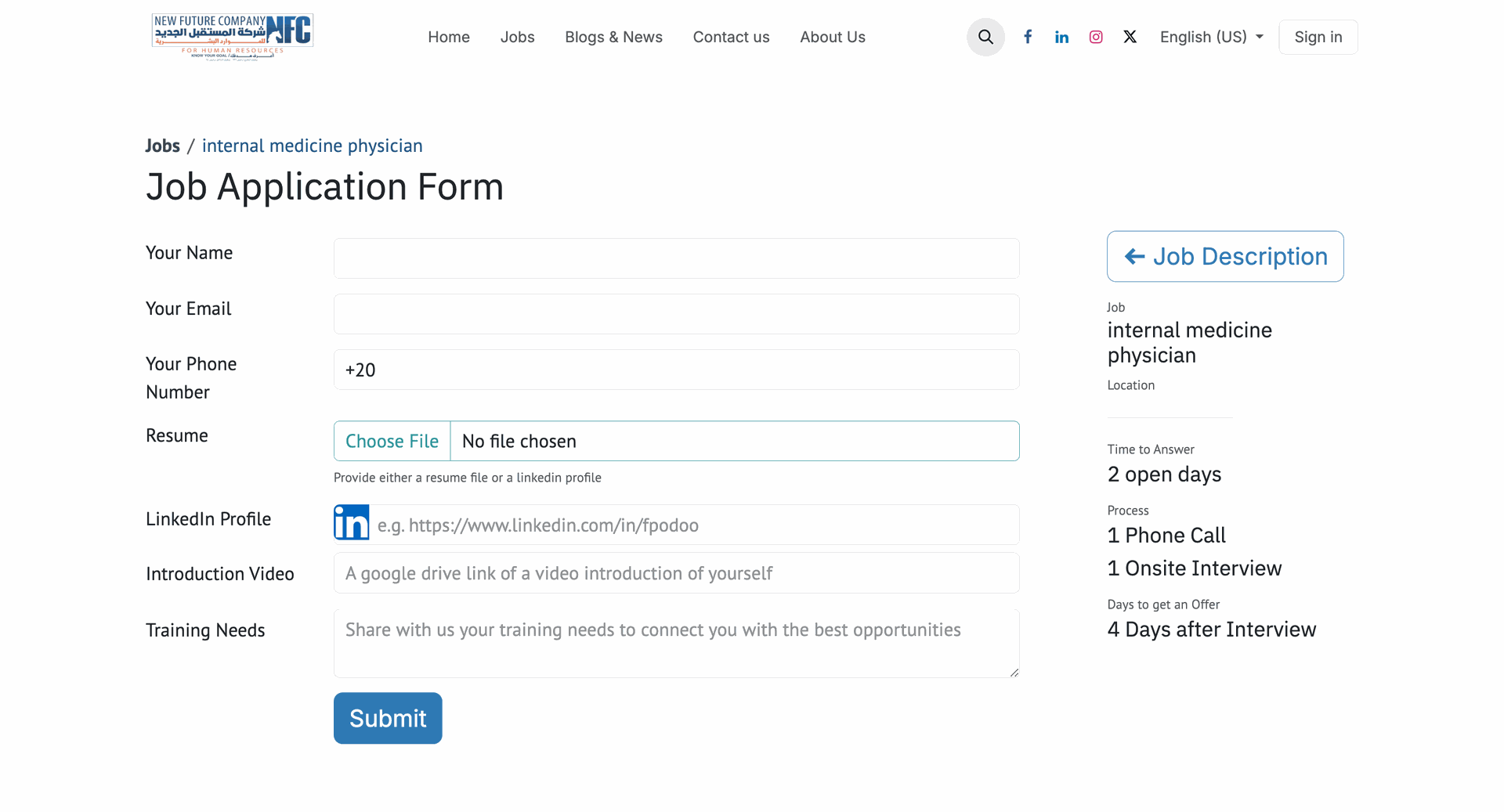Open Blogs & News page
This screenshot has width=1504, height=812.
[x=613, y=37]
